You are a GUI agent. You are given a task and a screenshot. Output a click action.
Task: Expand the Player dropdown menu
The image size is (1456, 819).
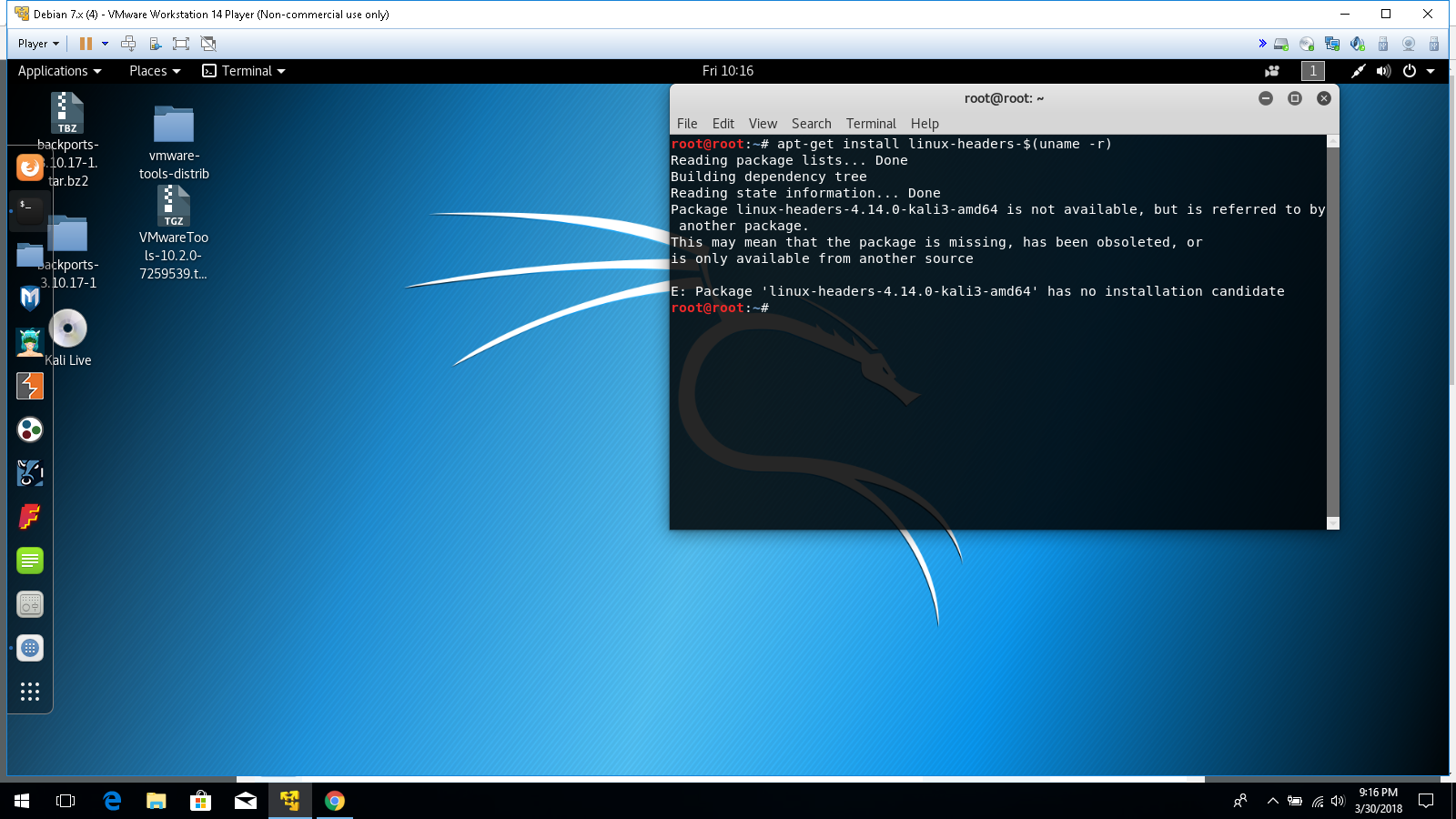(x=38, y=44)
